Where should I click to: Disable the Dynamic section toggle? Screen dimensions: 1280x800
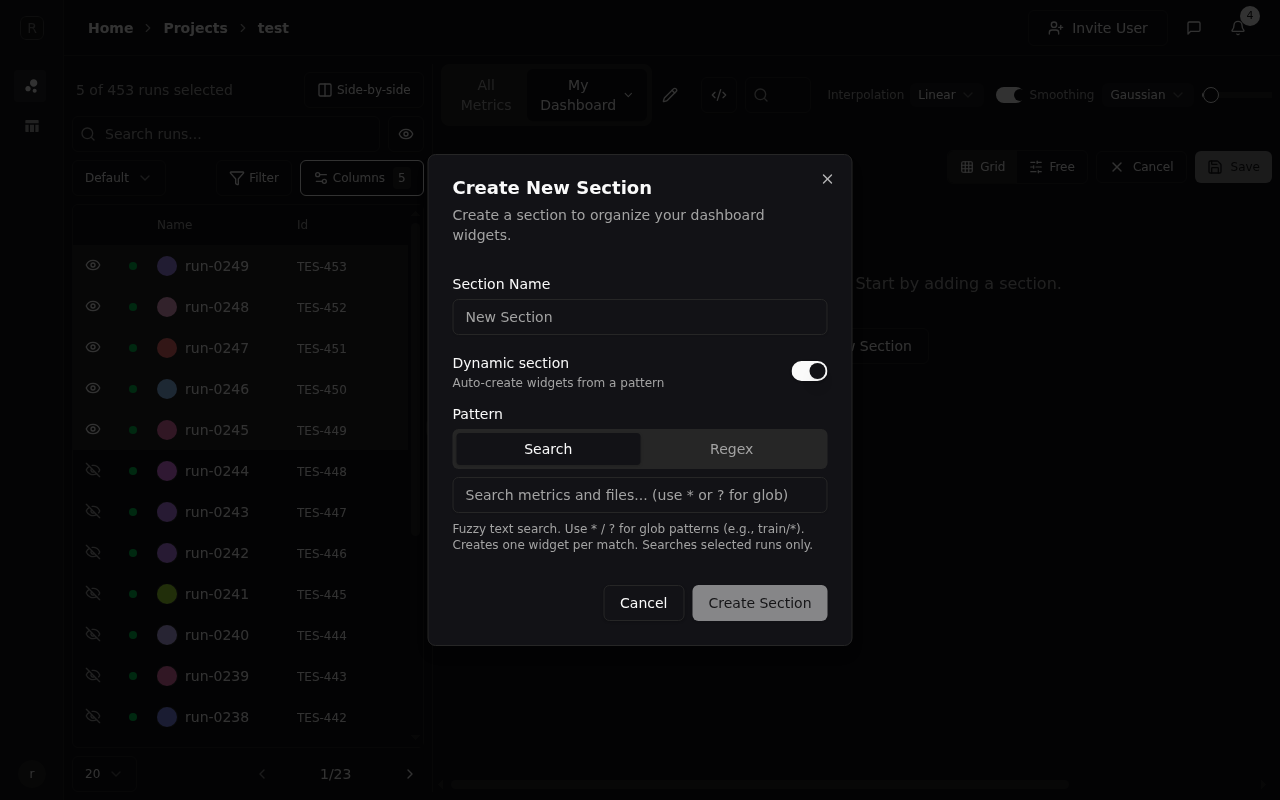[809, 371]
